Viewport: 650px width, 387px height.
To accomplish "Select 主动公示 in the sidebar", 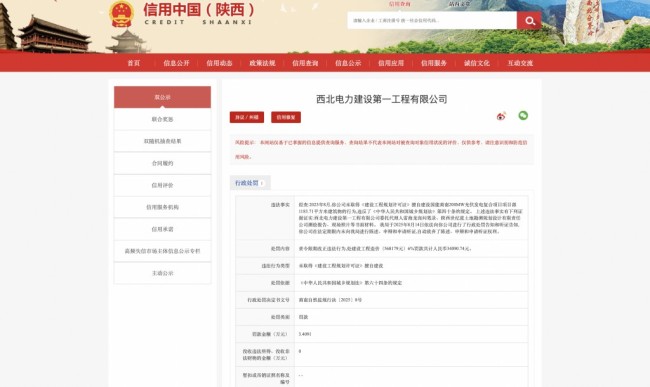I will 162,273.
